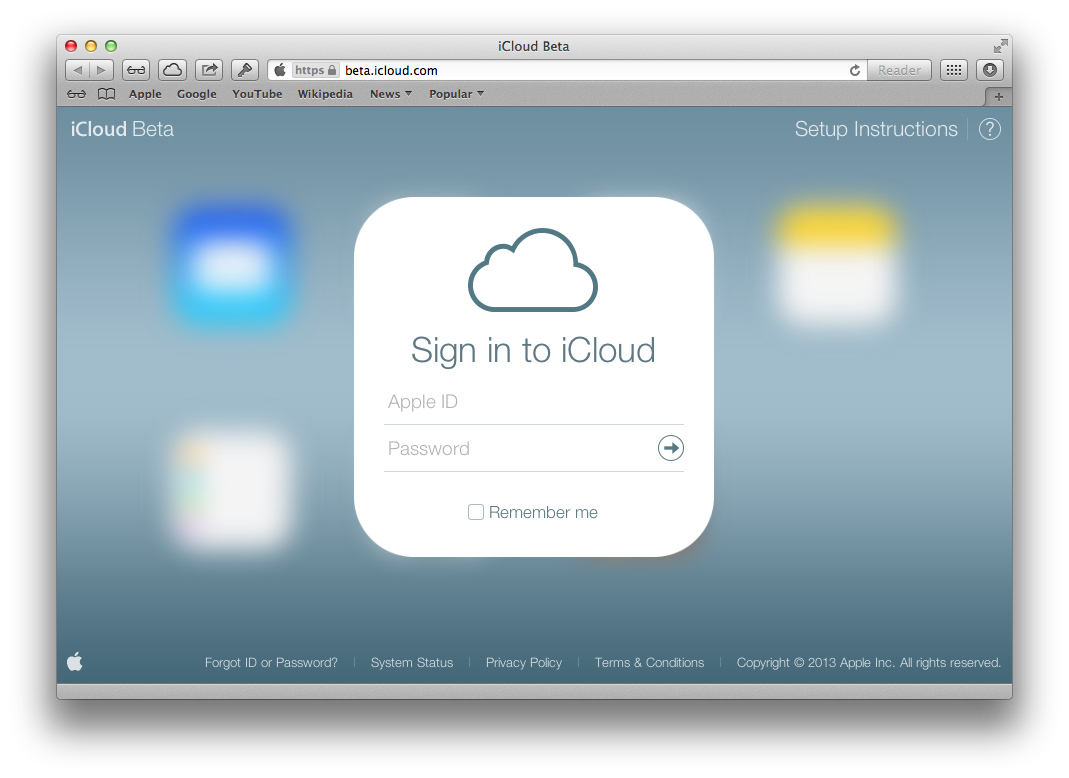The image size is (1069, 778).
Task: Enable the Remember me checkbox
Action: (x=476, y=512)
